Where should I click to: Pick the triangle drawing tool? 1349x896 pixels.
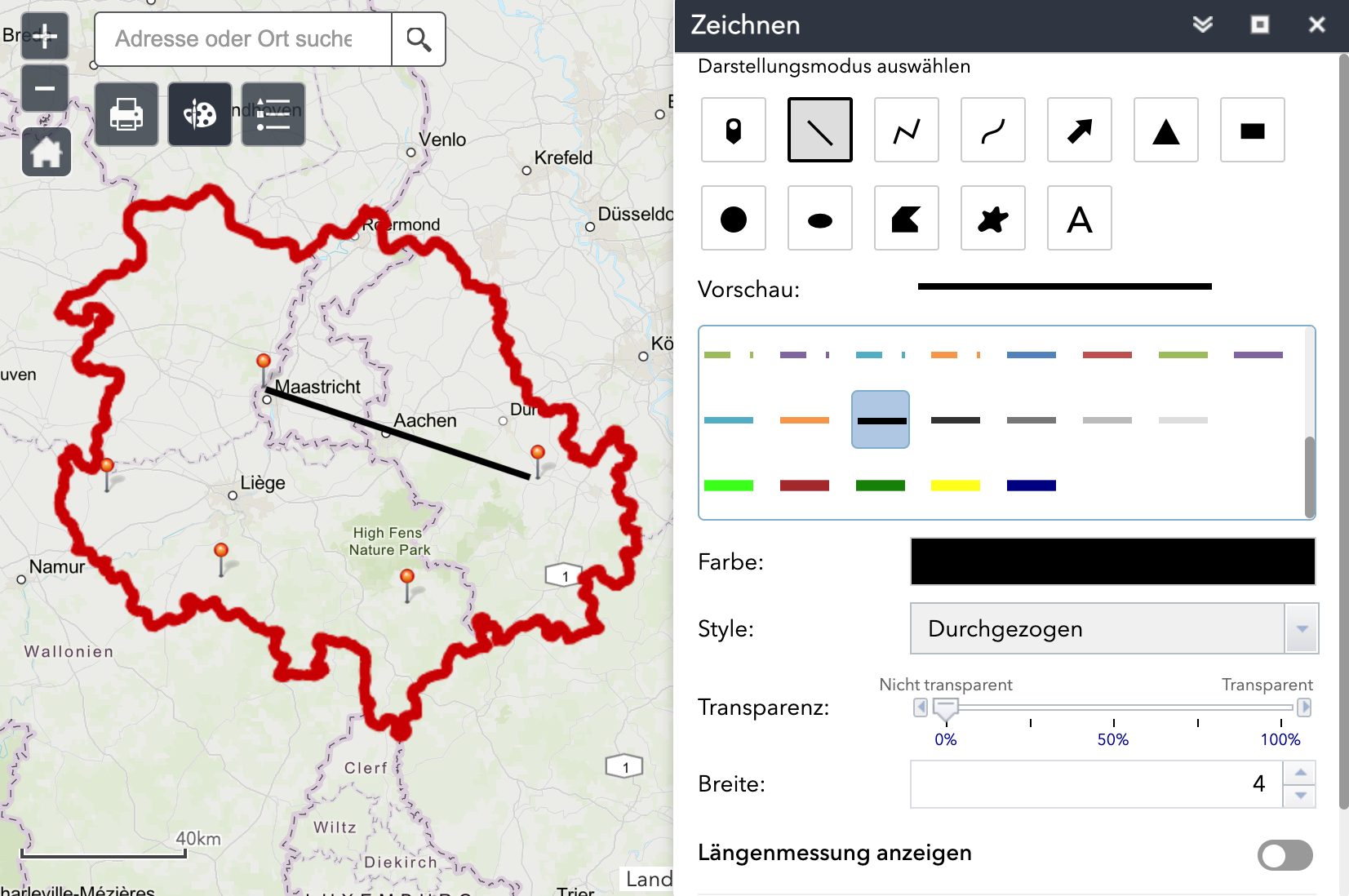tap(1165, 130)
